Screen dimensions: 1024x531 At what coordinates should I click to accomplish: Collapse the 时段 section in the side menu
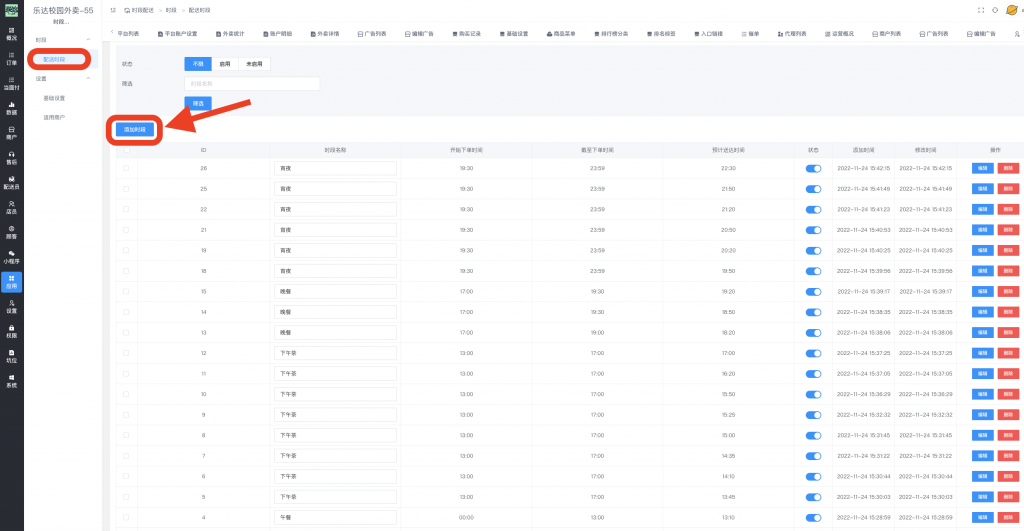(x=88, y=39)
